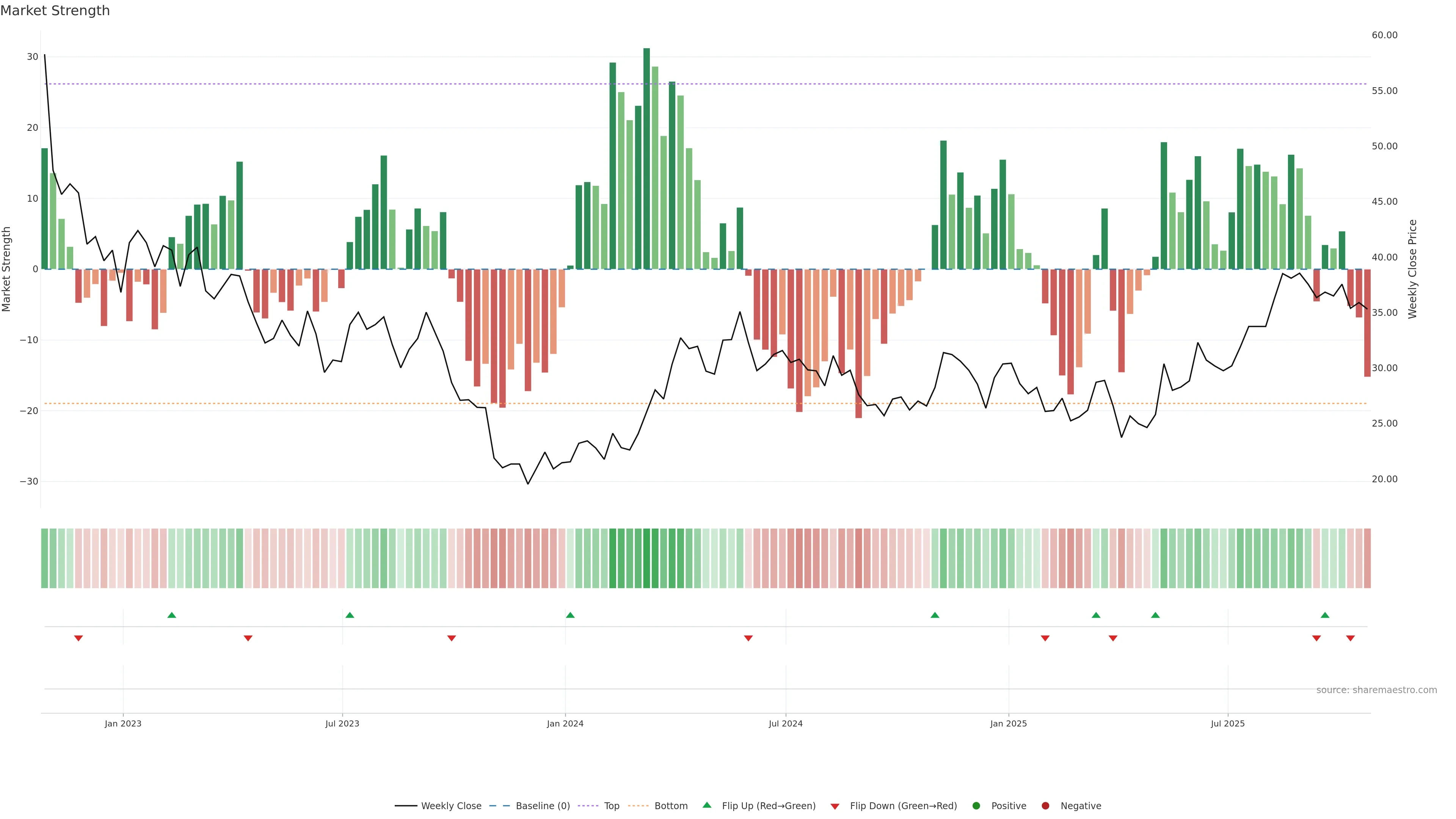This screenshot has height=819, width=1456.
Task: Click the Positive green circle legend icon
Action: tap(976, 806)
